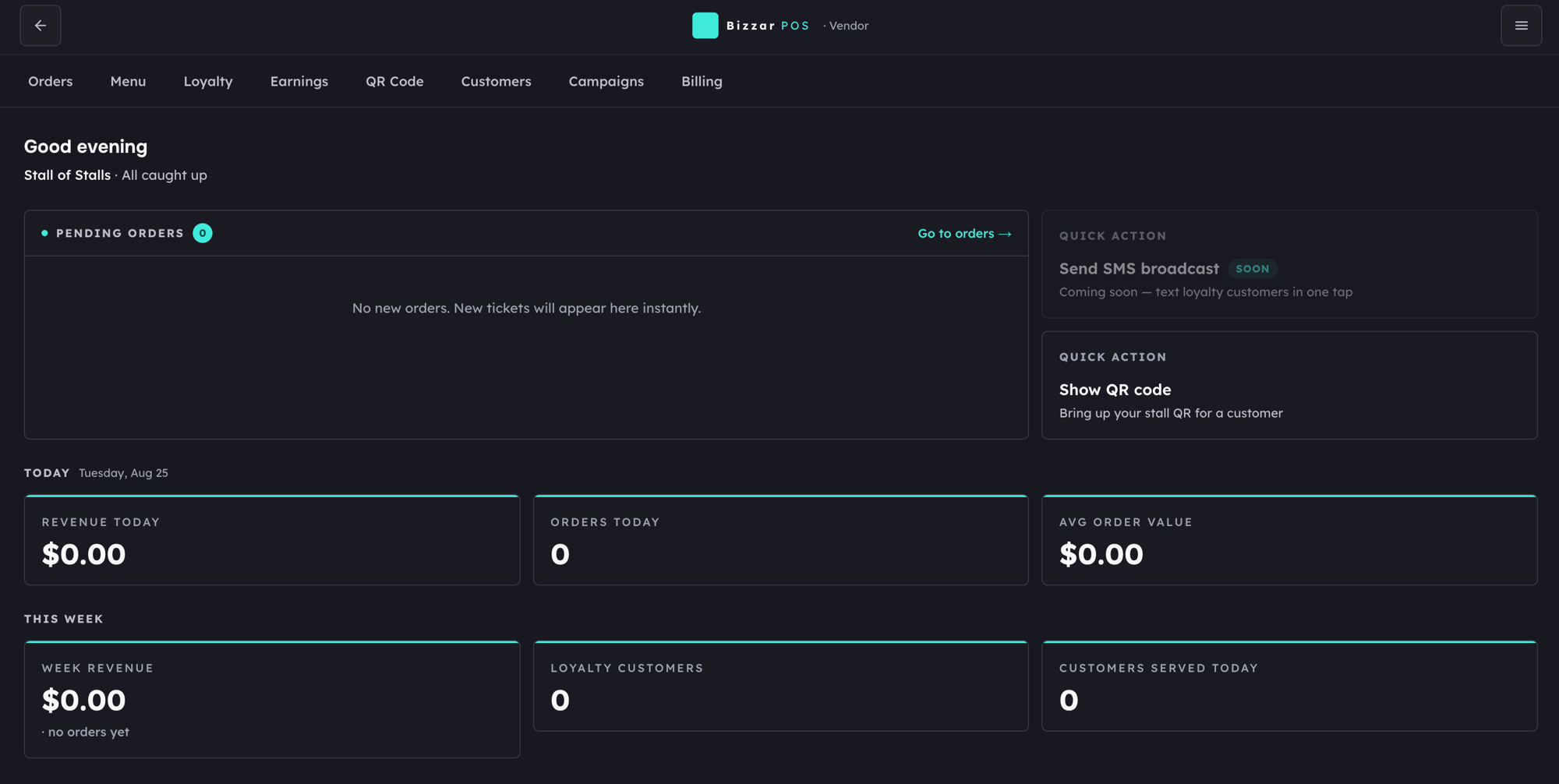This screenshot has width=1559, height=784.
Task: Open the Earnings tab
Action: click(299, 81)
